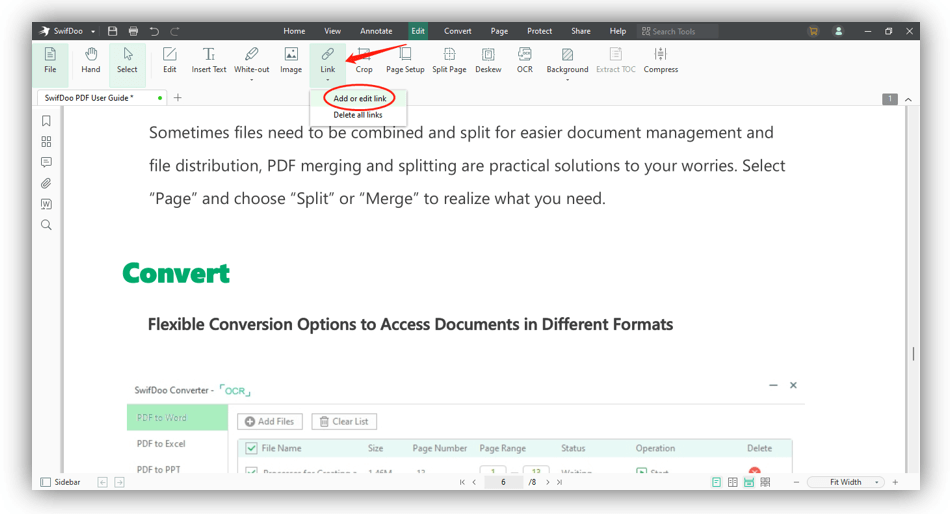
Task: Undo the last action
Action: 154,31
